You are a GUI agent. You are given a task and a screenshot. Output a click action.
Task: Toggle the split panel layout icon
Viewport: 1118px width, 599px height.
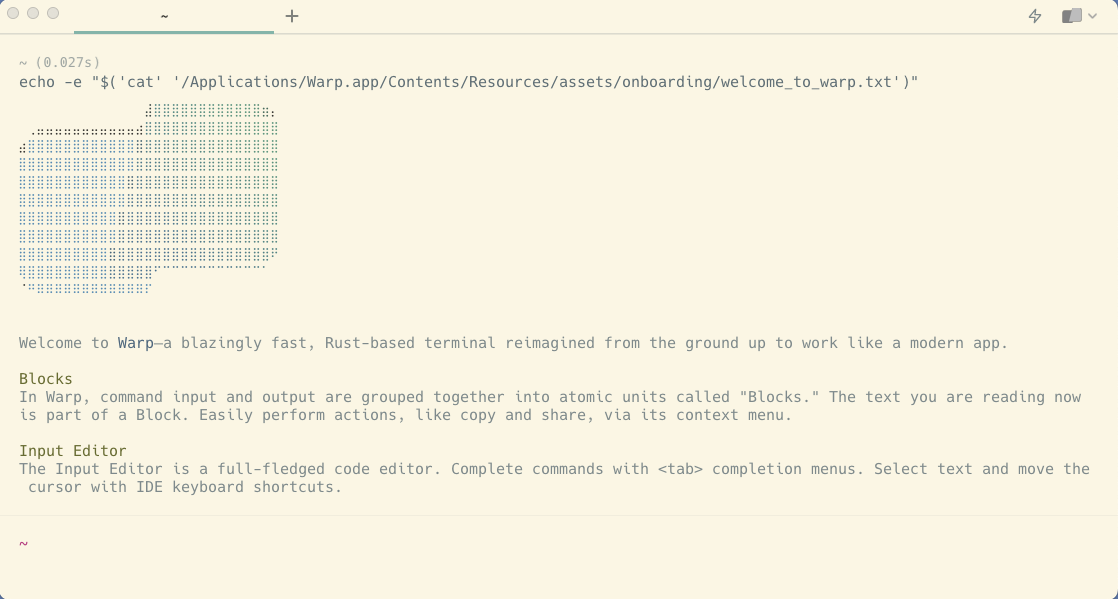pos(1072,16)
